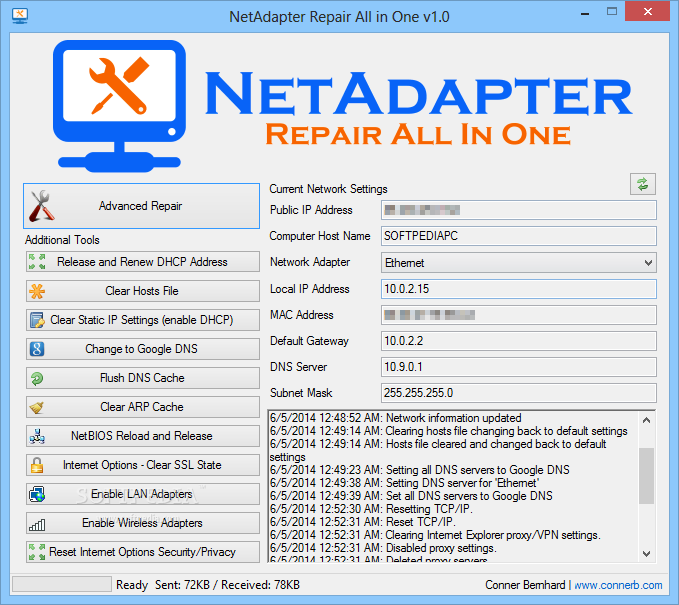Screen dimensions: 679x605
Task: Click the document icon on Clear Static IP Settings
Action: coord(37,320)
